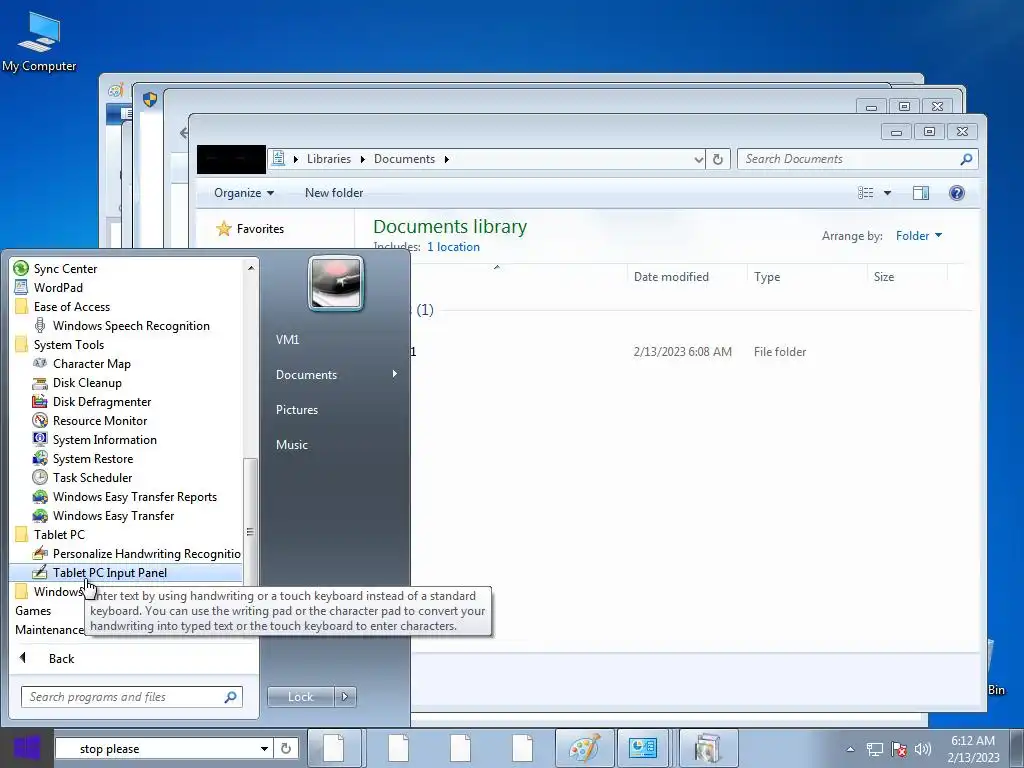
Task: Open the clock showing 6:12 AM
Action: pos(973,749)
